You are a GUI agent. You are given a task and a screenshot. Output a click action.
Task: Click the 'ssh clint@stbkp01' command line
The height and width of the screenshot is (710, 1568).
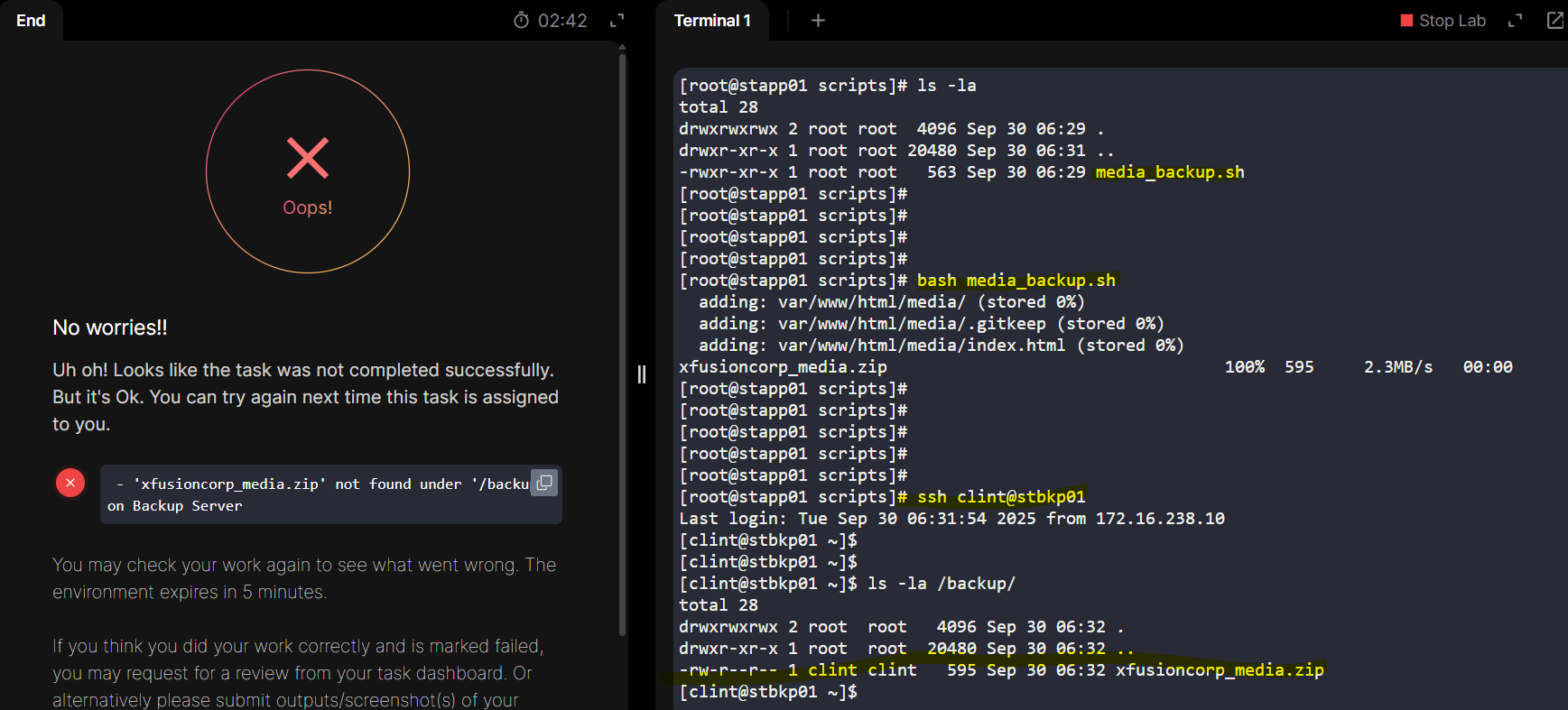(x=1000, y=497)
